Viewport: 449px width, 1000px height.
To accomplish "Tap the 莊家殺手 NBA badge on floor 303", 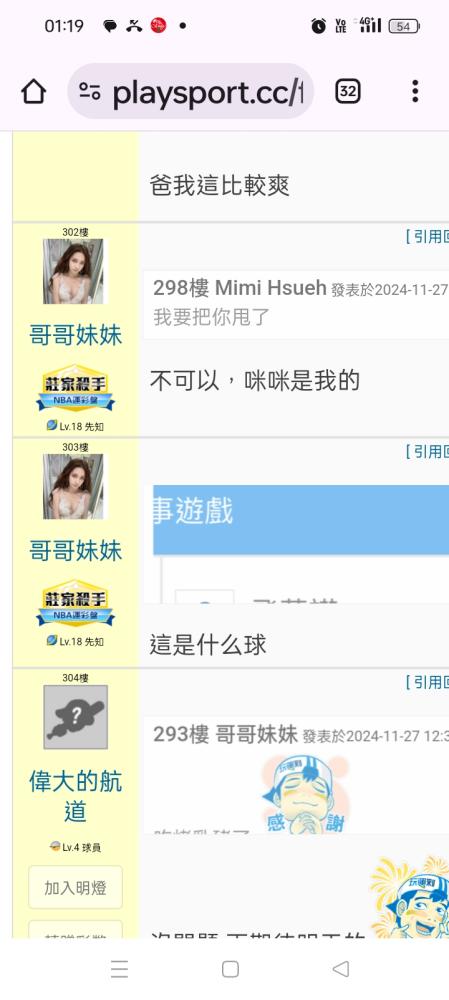I will [x=75, y=603].
